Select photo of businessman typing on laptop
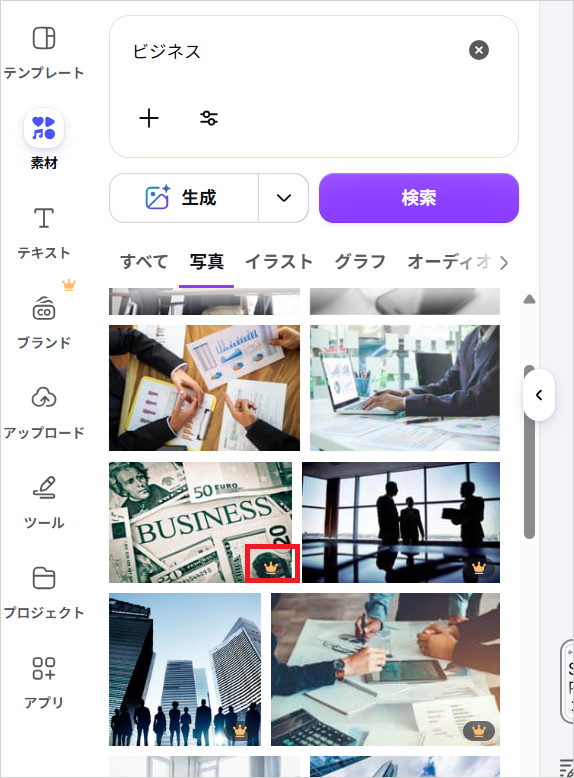This screenshot has height=778, width=574. tap(405, 388)
